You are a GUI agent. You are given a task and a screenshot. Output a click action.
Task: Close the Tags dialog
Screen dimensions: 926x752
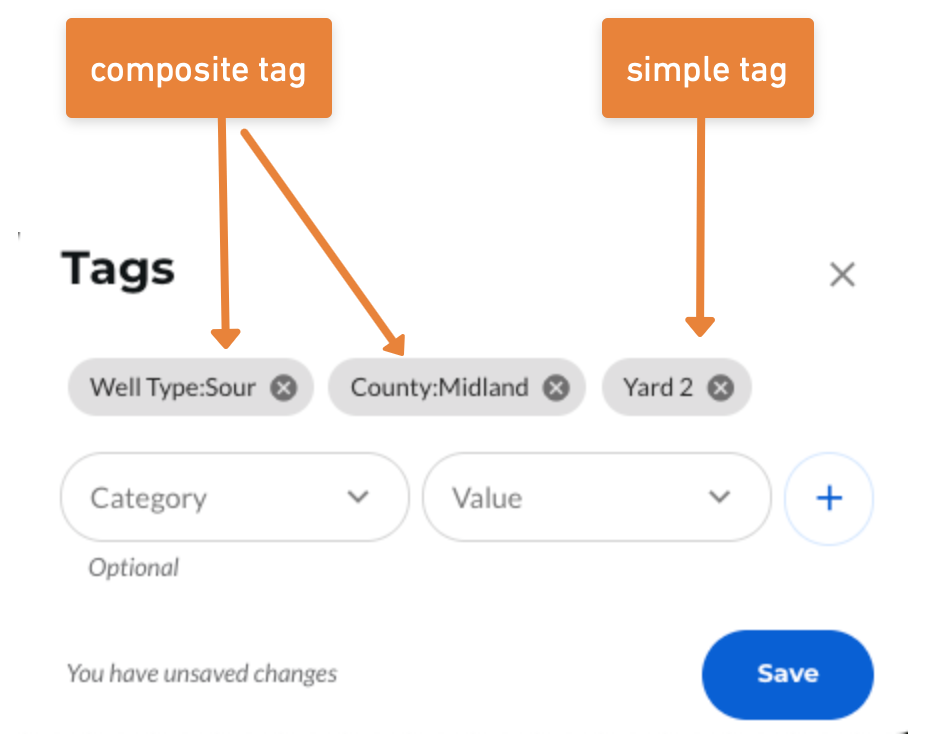[x=842, y=274]
